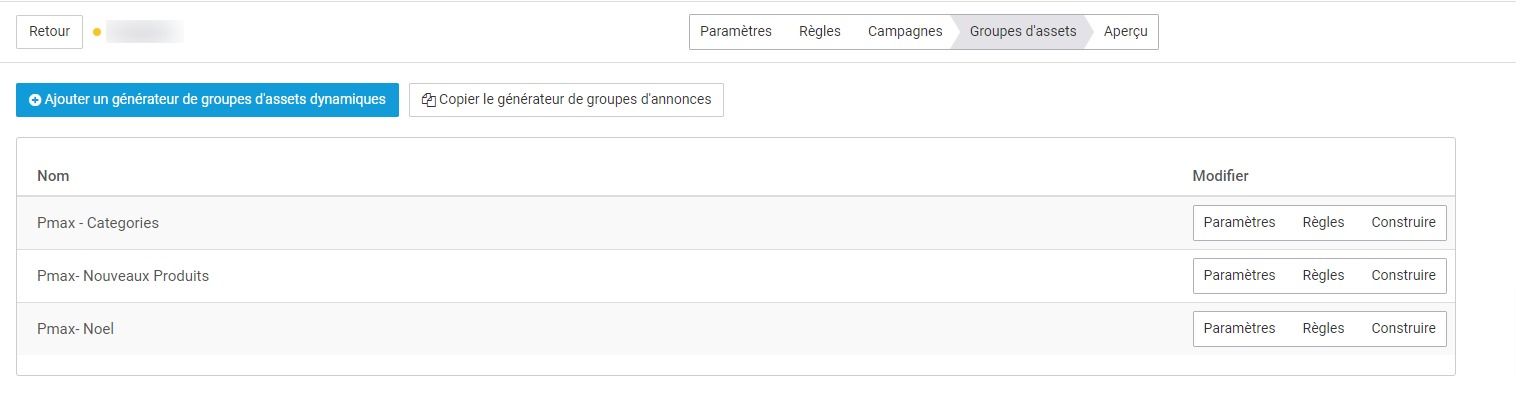Copy the ad group generator
1516x404 pixels.
click(x=566, y=100)
